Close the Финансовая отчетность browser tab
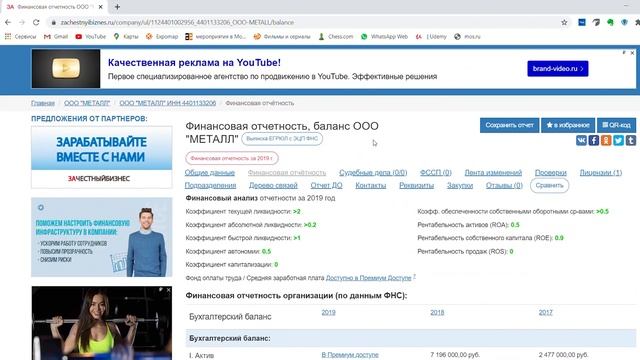Screen dimensions: 640x360 101,7
